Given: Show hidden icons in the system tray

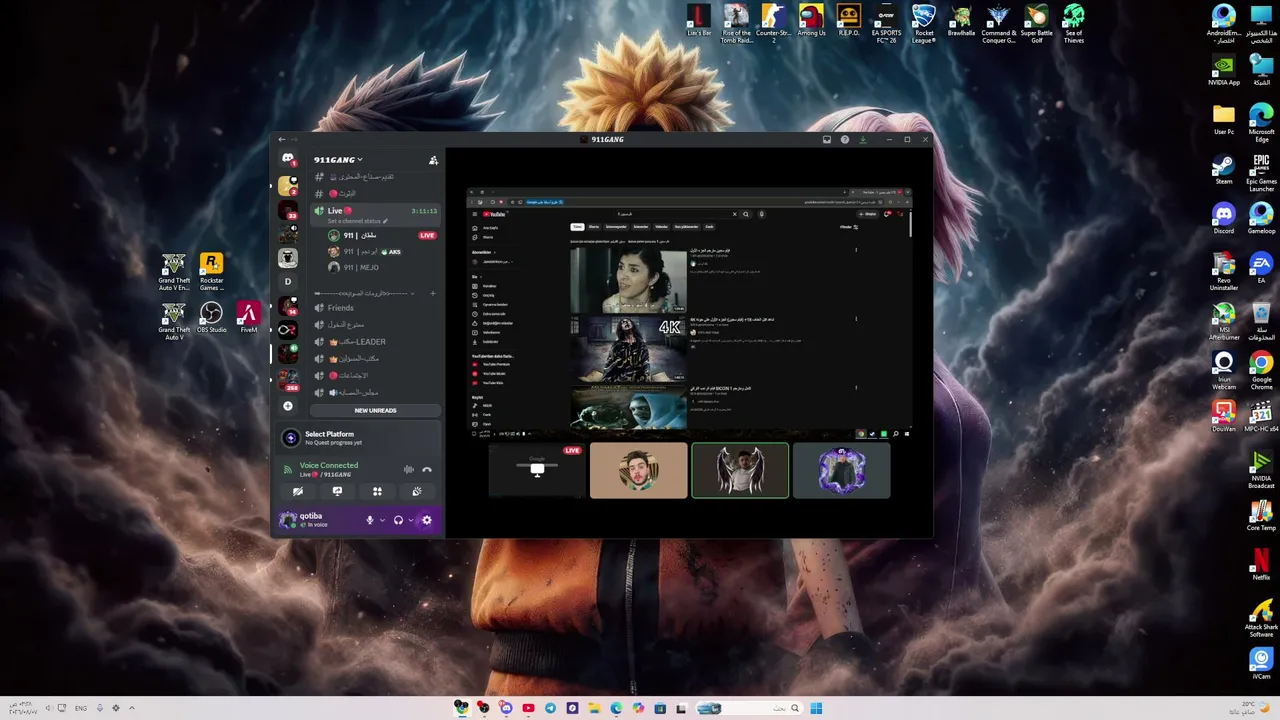Looking at the screenshot, I should 131,708.
